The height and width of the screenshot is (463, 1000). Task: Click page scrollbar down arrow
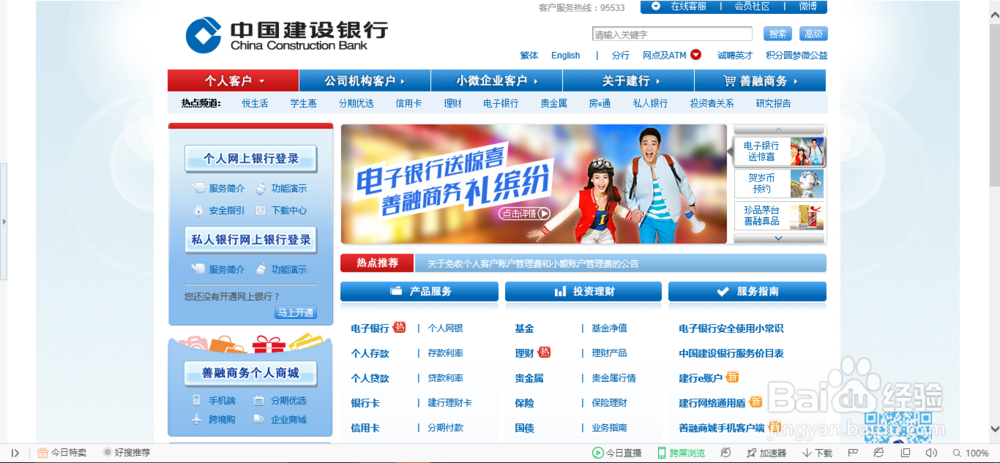point(994,429)
